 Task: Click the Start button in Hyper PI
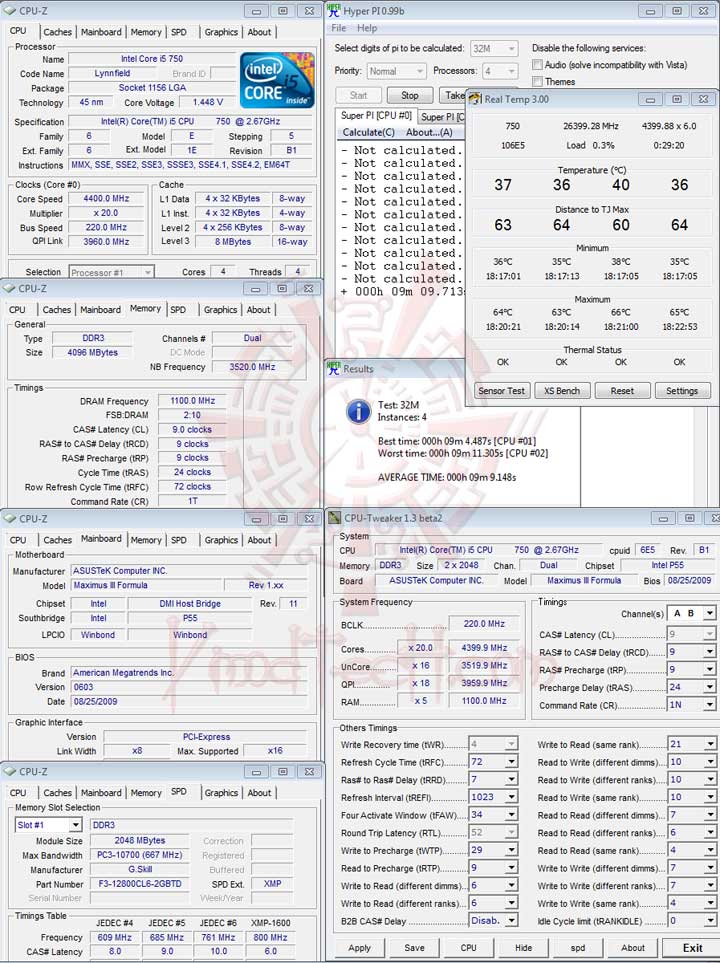click(358, 95)
